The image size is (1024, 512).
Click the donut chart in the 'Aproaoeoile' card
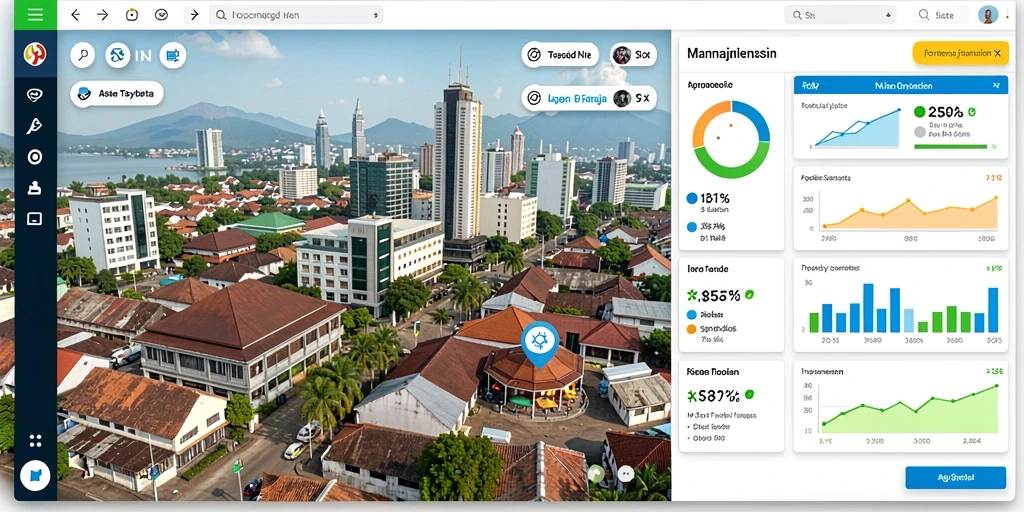(731, 139)
